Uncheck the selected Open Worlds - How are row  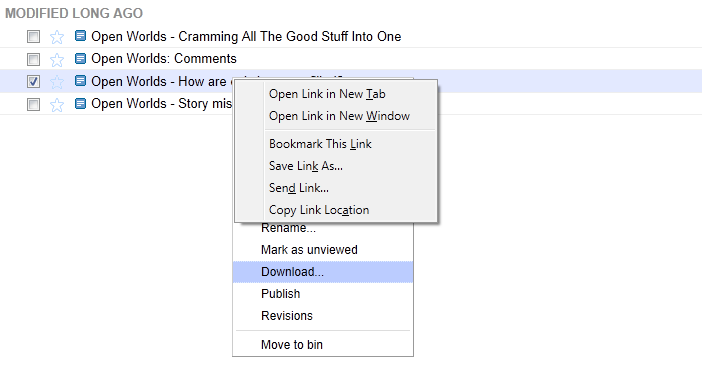(33, 81)
